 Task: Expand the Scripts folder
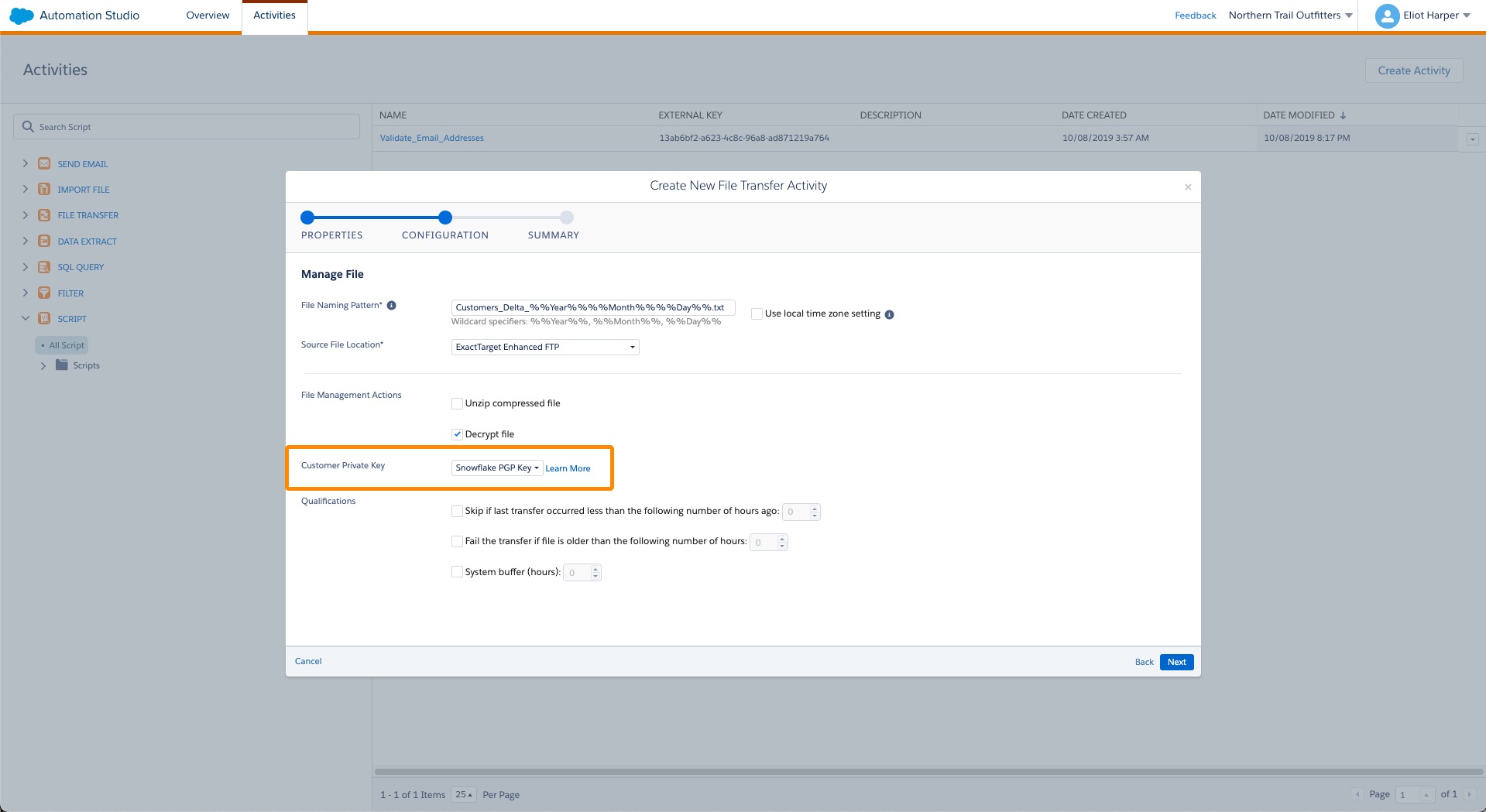click(x=43, y=365)
